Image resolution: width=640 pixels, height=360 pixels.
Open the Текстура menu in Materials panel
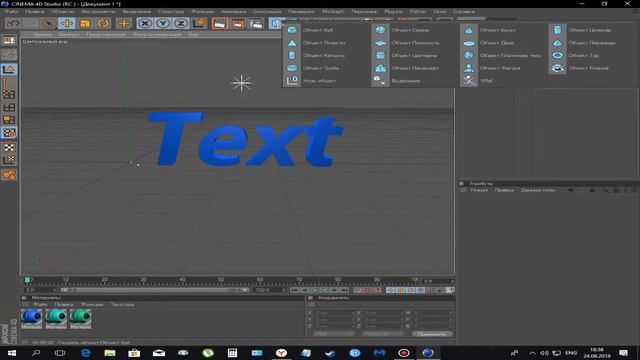click(x=122, y=304)
